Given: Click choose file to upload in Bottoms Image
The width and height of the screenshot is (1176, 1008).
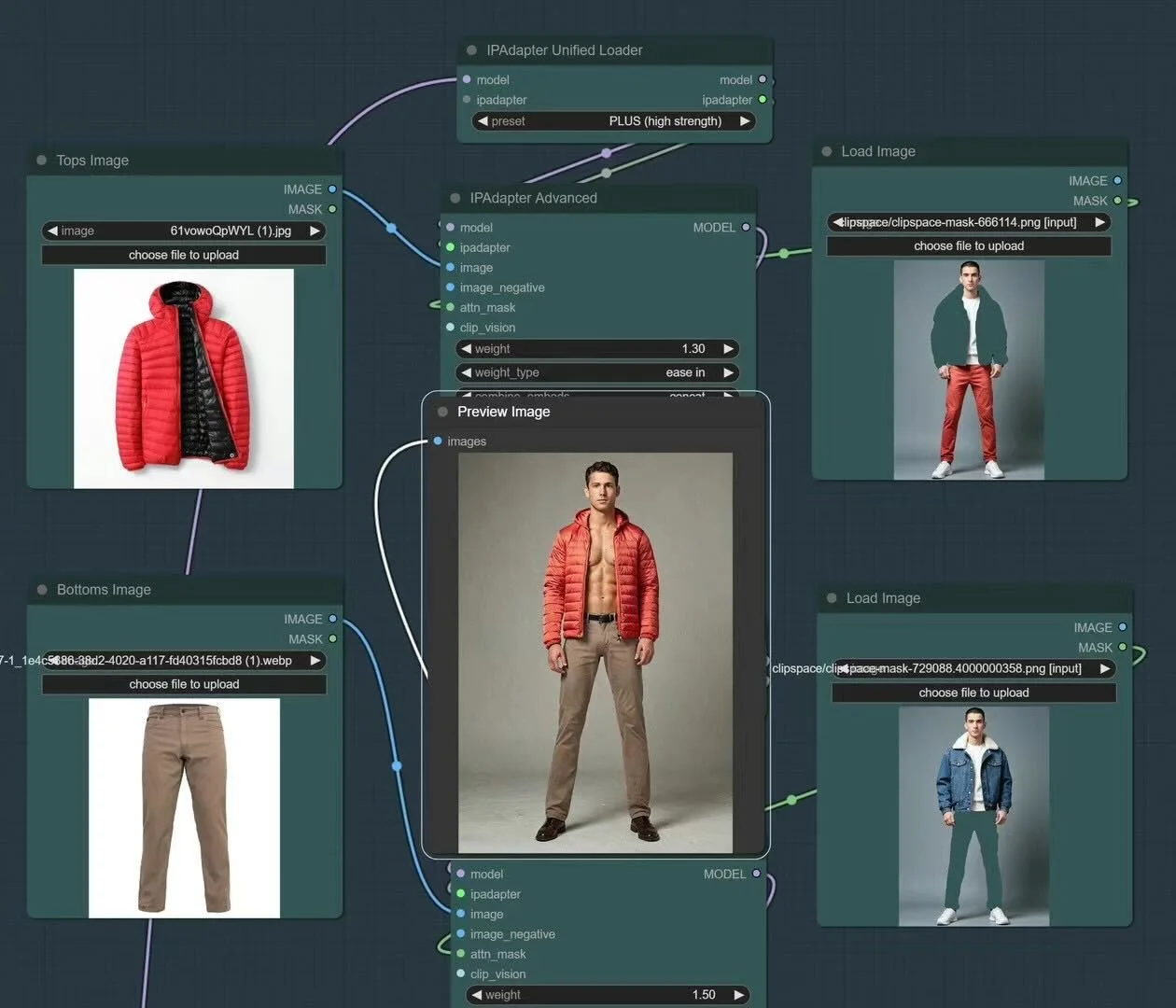Looking at the screenshot, I should (x=184, y=684).
